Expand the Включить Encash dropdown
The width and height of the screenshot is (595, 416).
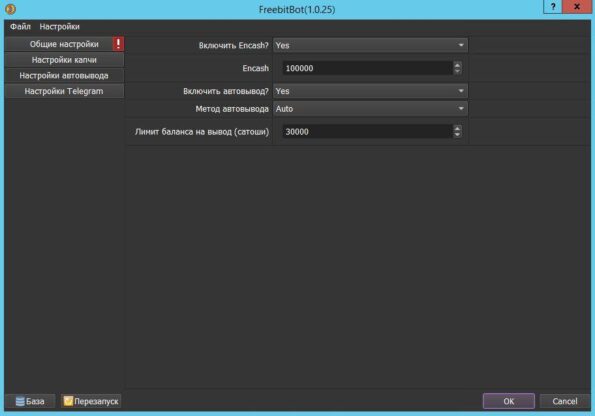click(x=370, y=46)
